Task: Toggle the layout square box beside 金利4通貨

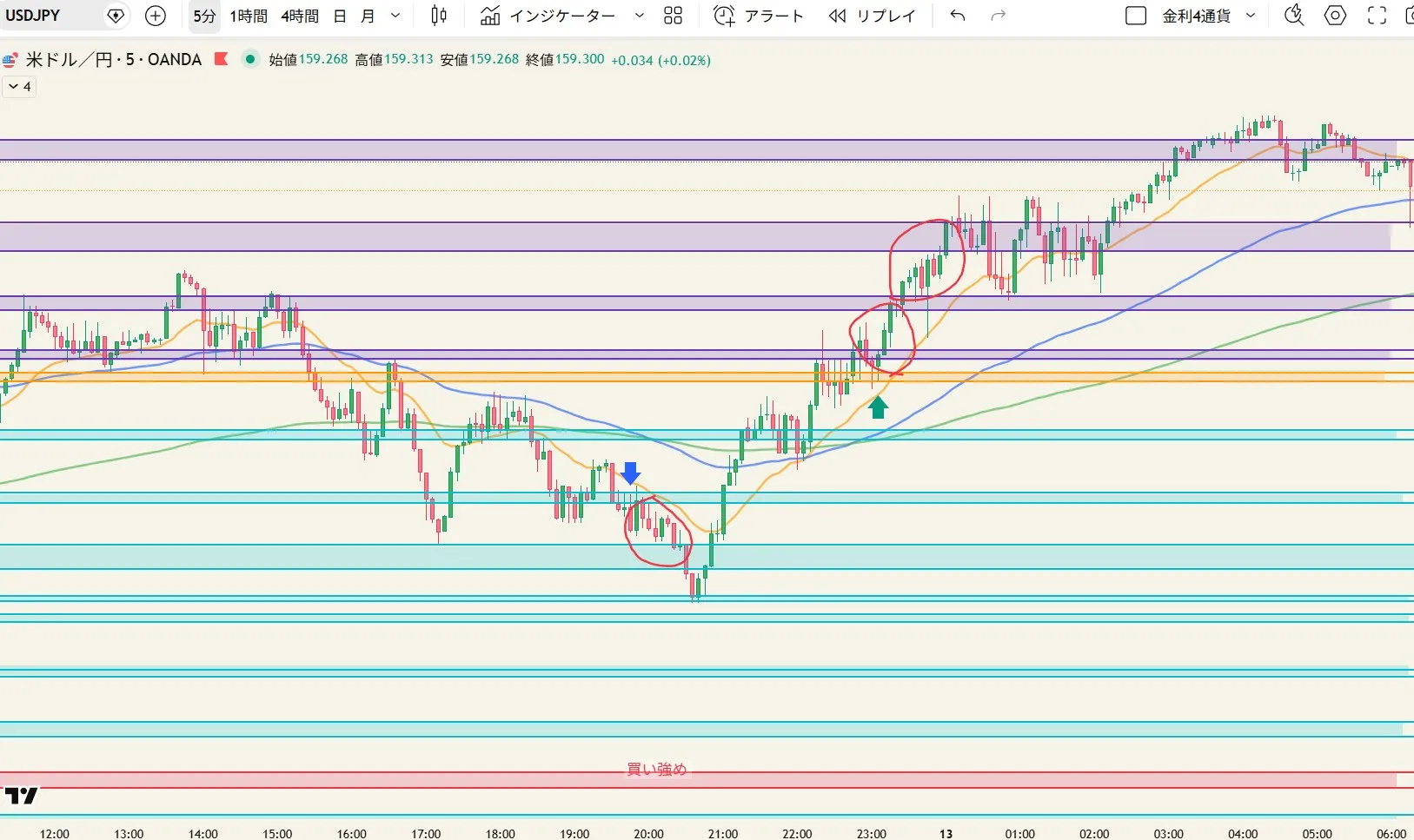Action: point(1135,16)
